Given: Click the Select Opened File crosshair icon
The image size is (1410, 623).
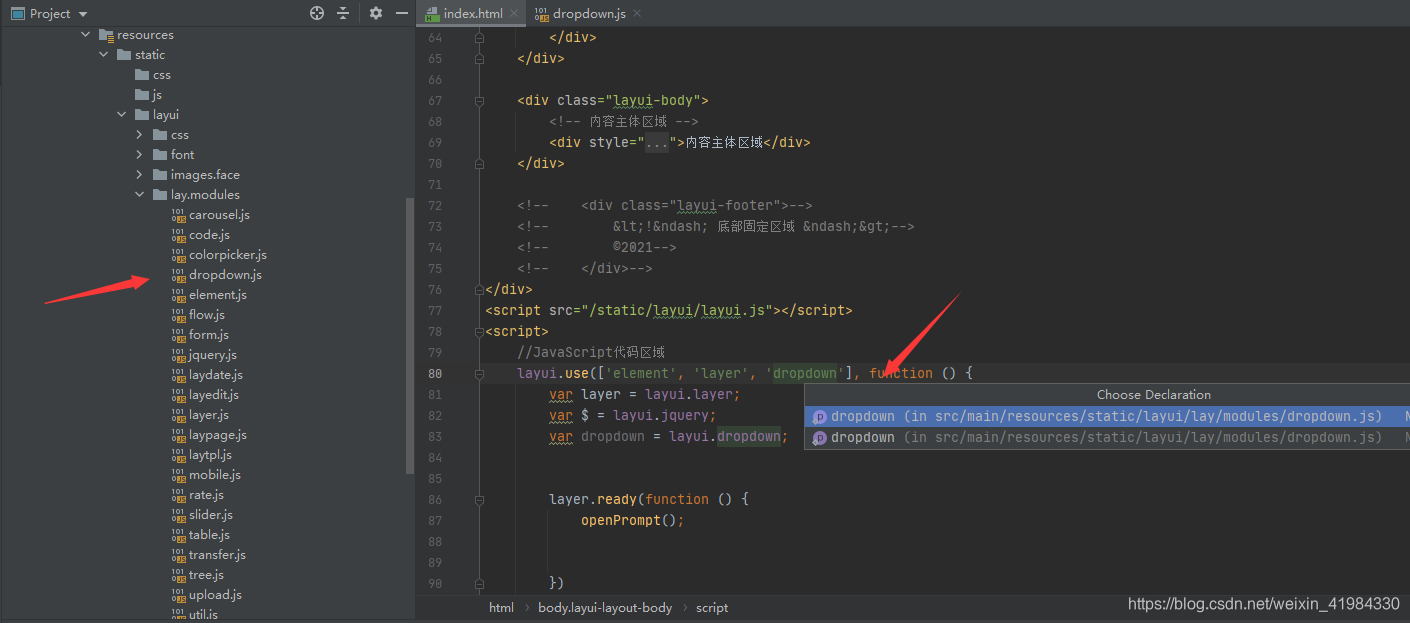Looking at the screenshot, I should (x=317, y=13).
